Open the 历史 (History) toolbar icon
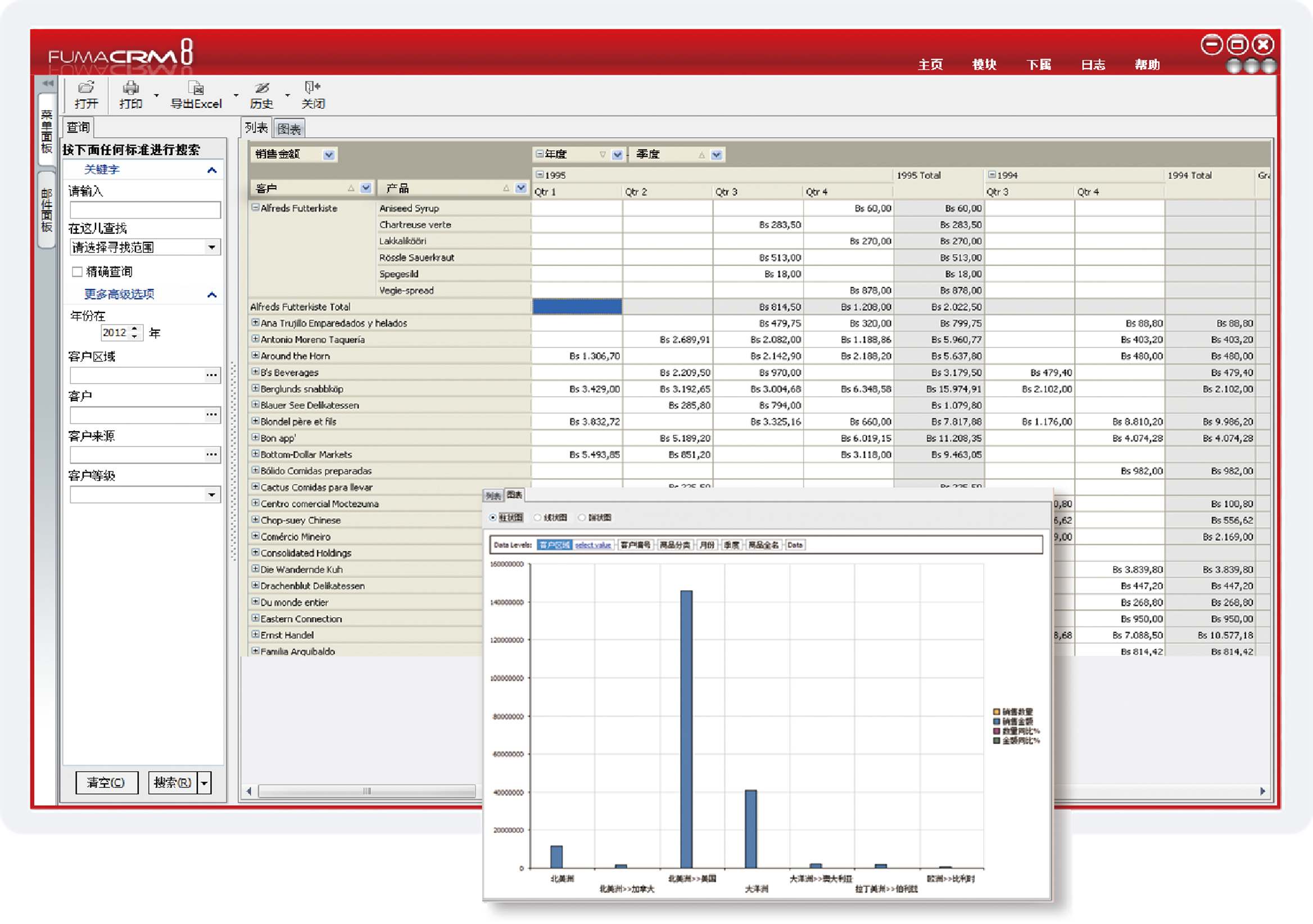The image size is (1313, 924). tap(261, 88)
